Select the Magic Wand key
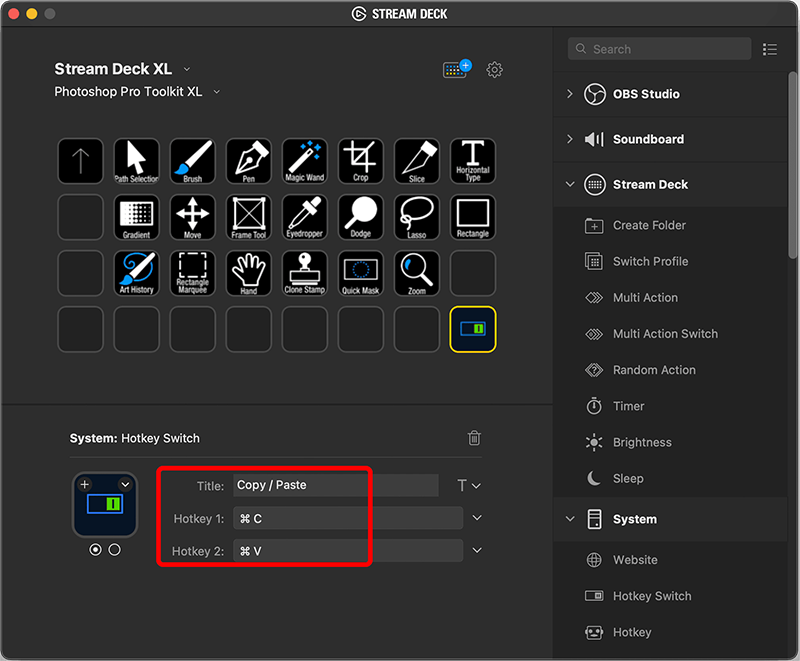 305,161
